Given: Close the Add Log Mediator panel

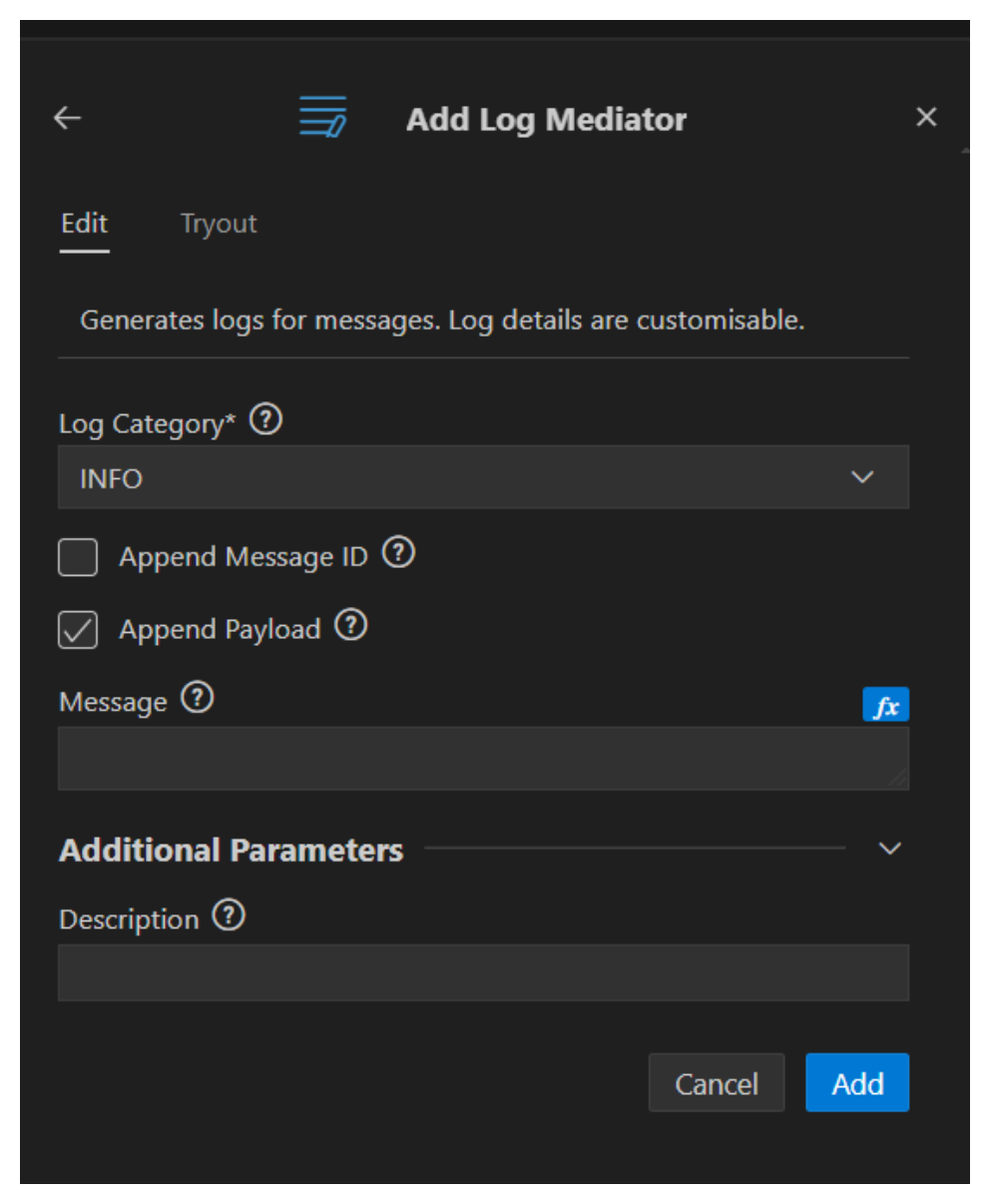Looking at the screenshot, I should [926, 117].
